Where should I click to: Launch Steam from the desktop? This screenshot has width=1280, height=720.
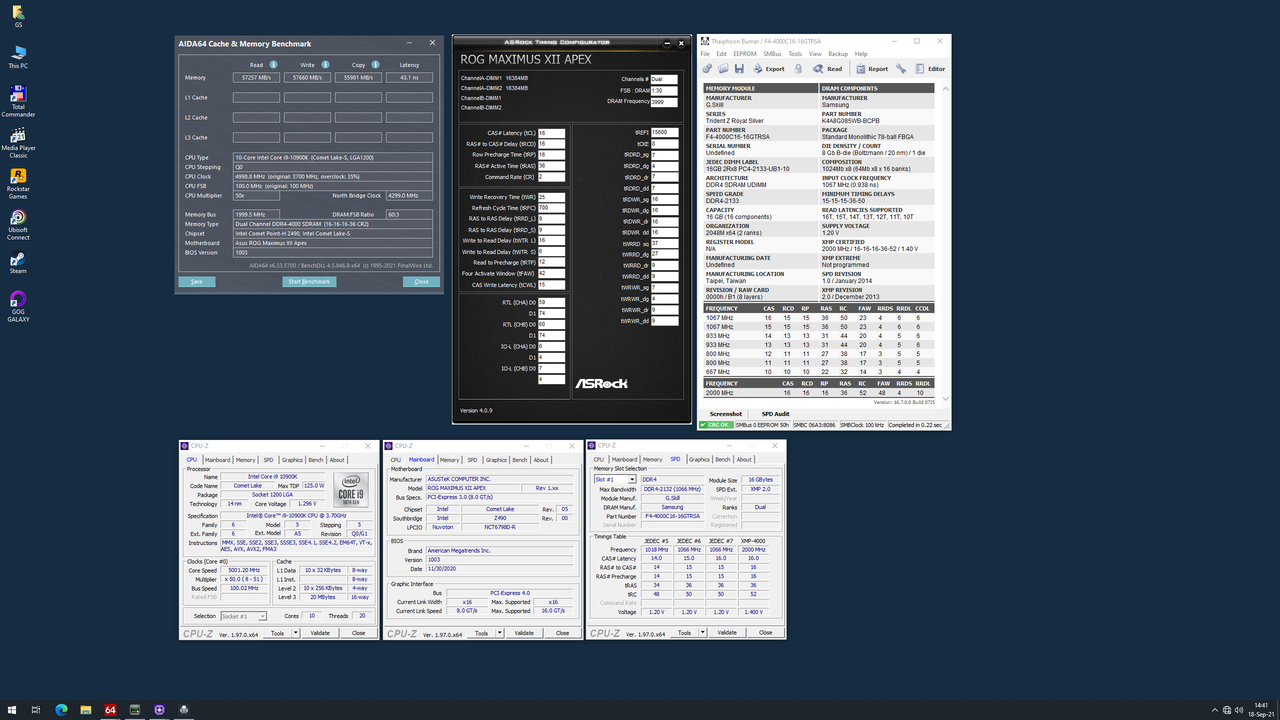(18, 264)
